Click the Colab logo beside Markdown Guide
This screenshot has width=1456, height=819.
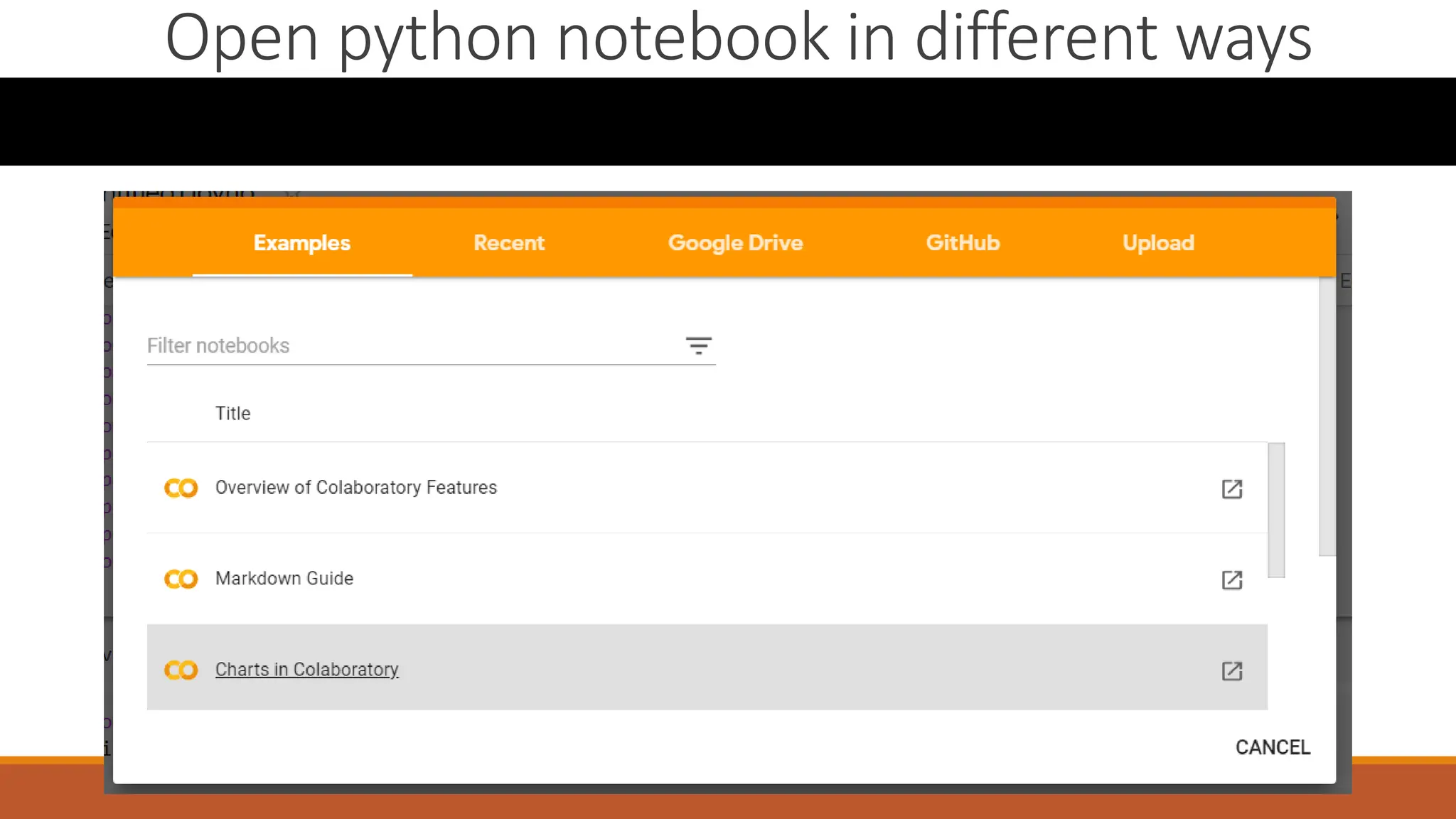tap(181, 579)
